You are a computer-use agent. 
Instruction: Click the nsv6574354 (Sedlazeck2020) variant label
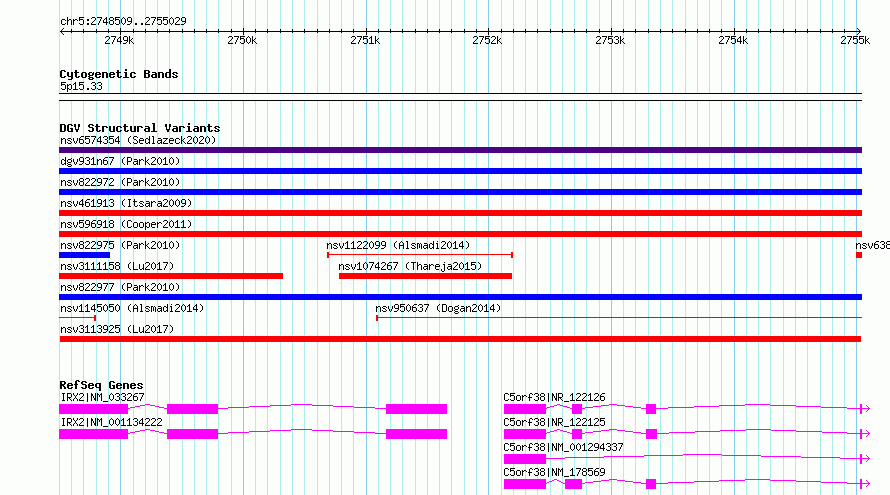(x=138, y=140)
